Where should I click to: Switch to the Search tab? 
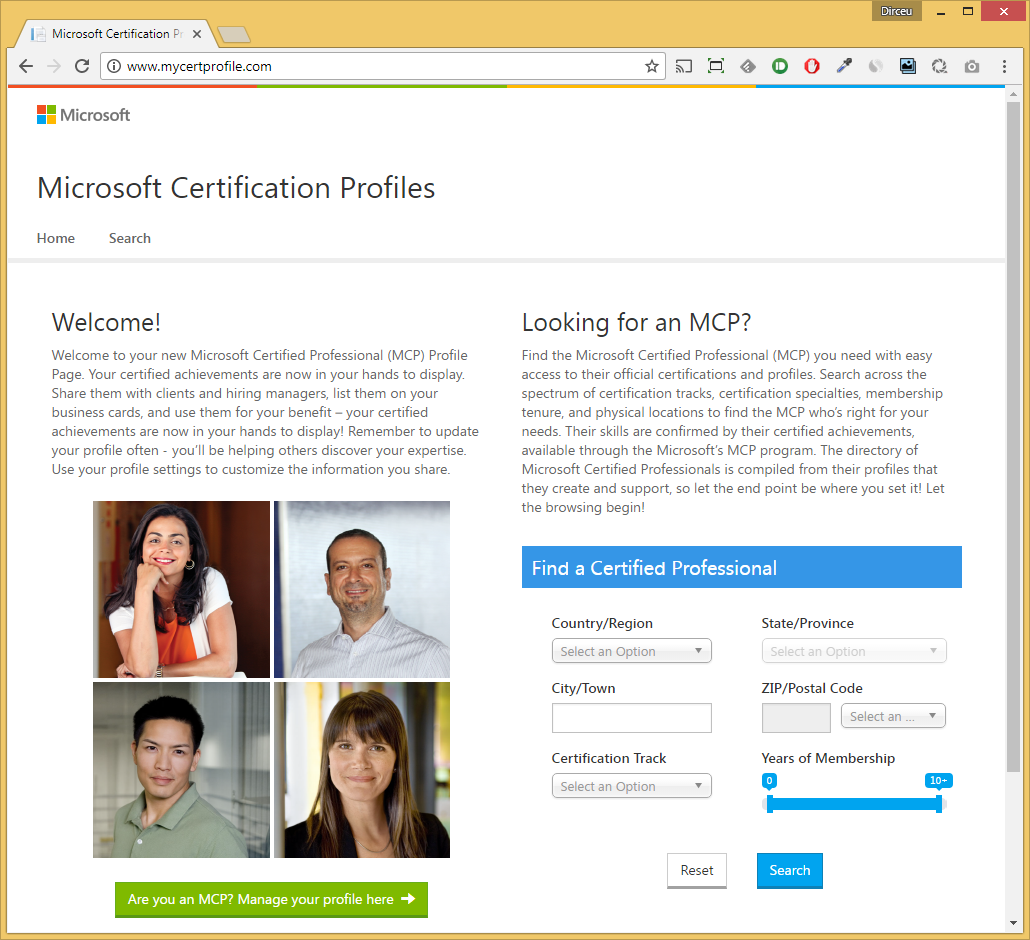click(129, 238)
